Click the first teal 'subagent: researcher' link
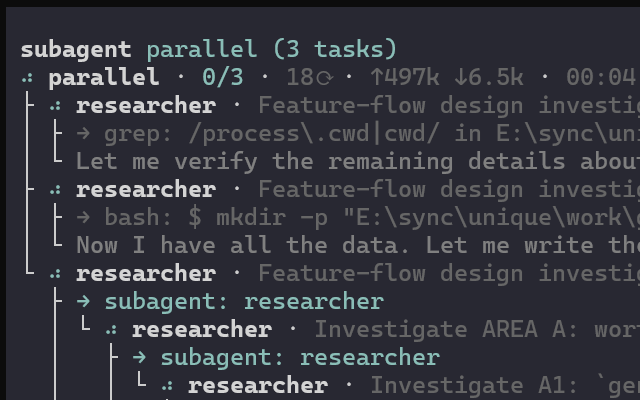640x400 pixels. [x=244, y=302]
